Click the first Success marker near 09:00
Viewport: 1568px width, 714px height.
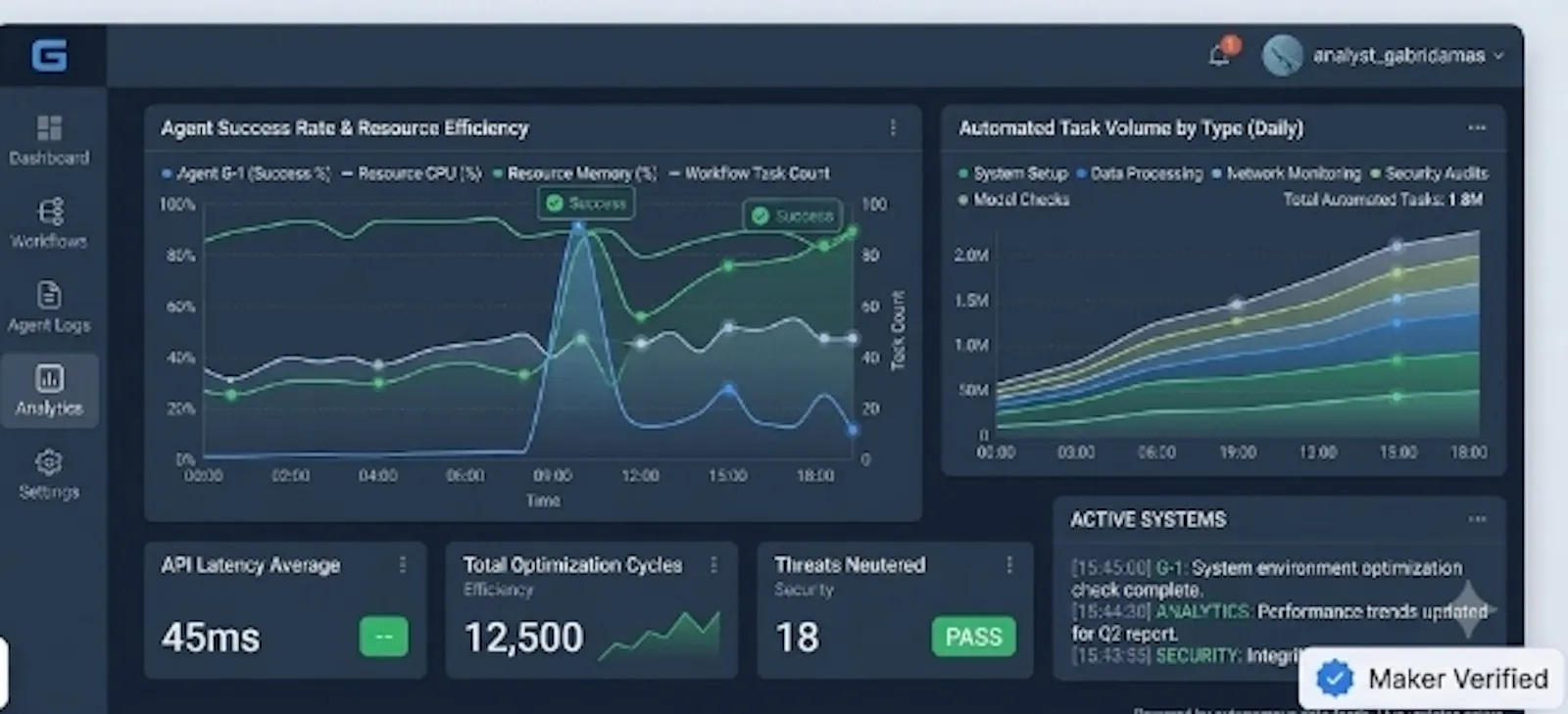click(586, 203)
